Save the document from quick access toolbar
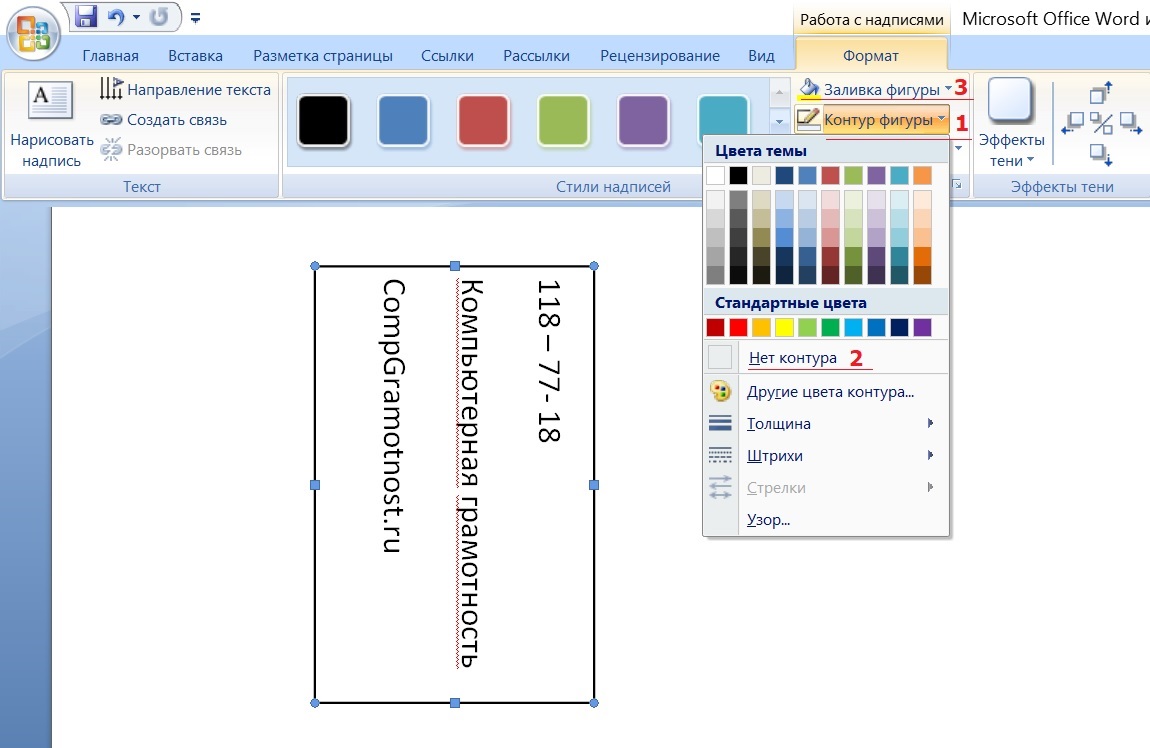The image size is (1150, 748). [x=87, y=16]
